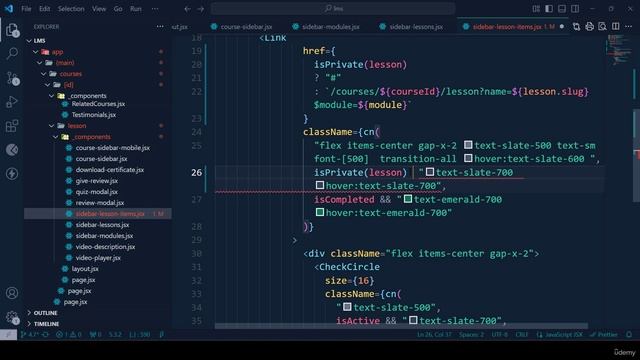
Task: Click the print icon in the editor toolbar
Action: coord(589,27)
